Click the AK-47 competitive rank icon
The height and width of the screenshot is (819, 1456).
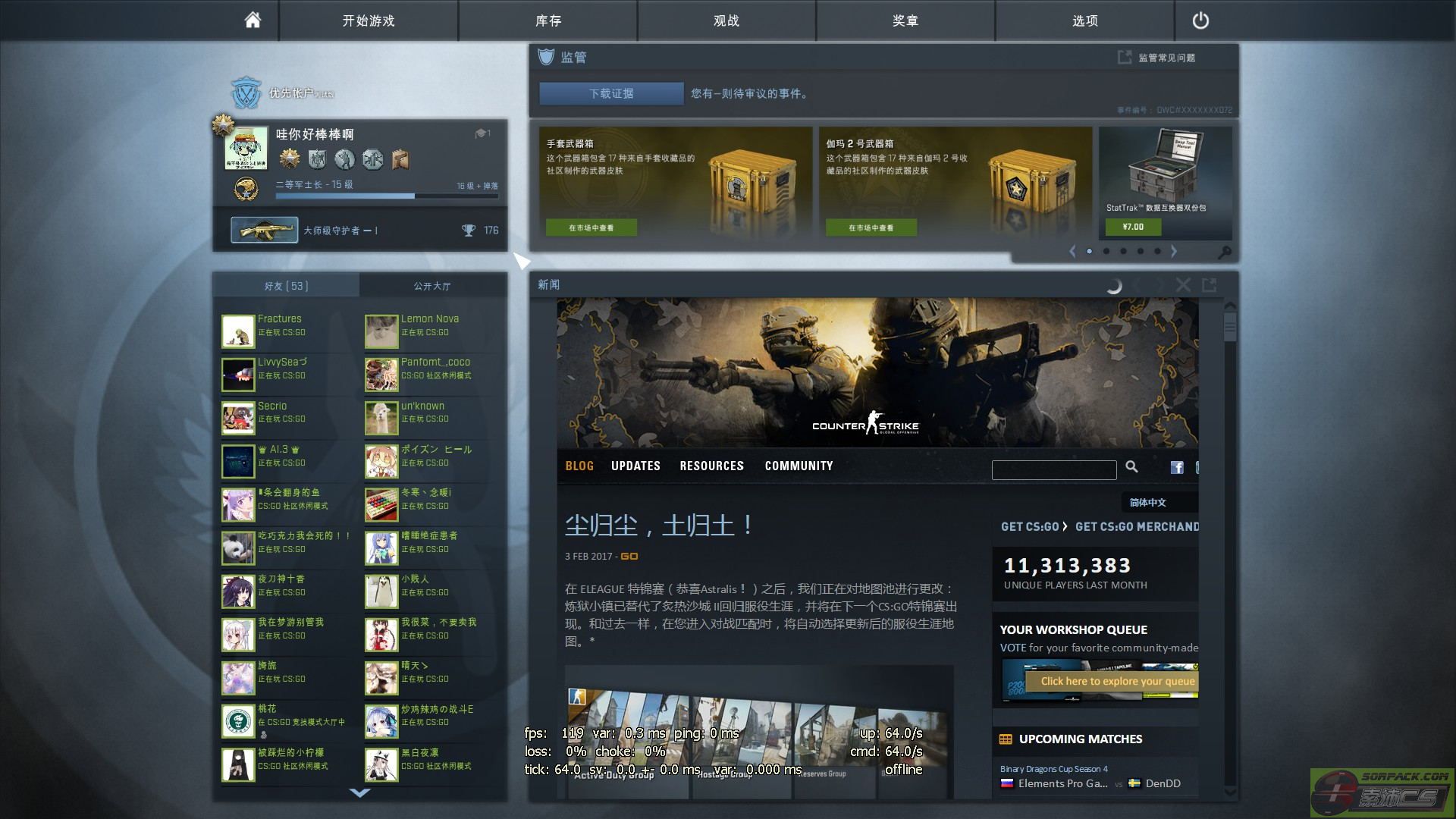(x=265, y=230)
